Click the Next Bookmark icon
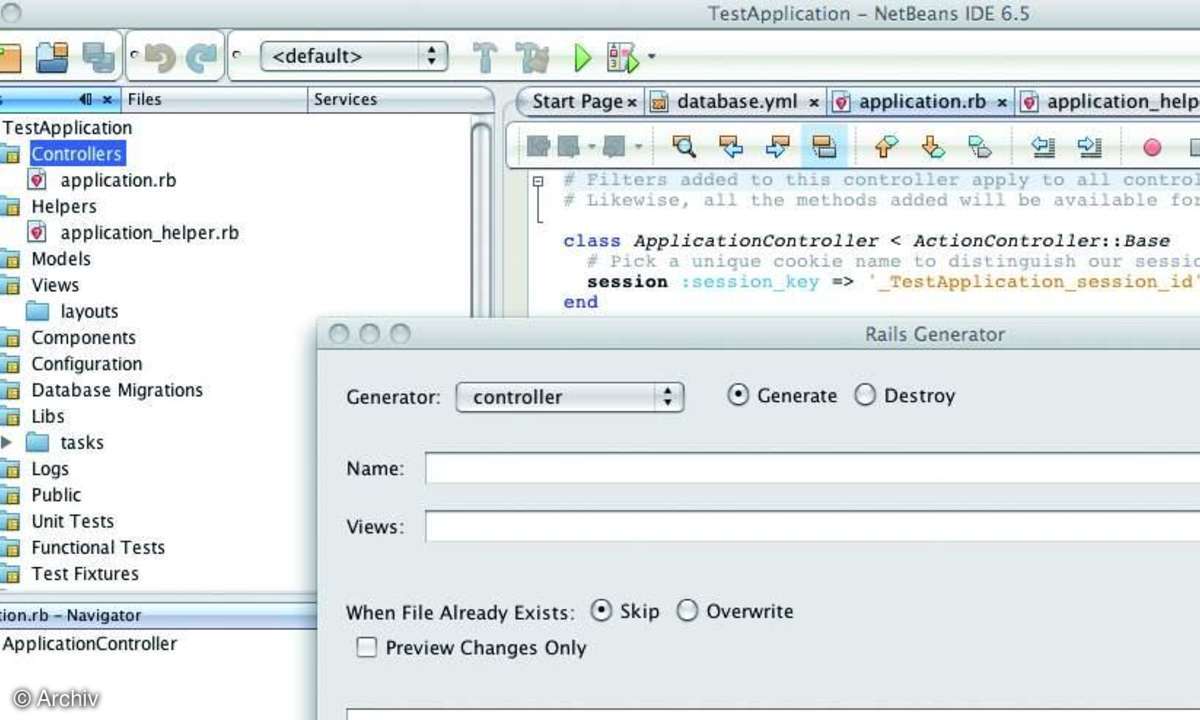 932,147
